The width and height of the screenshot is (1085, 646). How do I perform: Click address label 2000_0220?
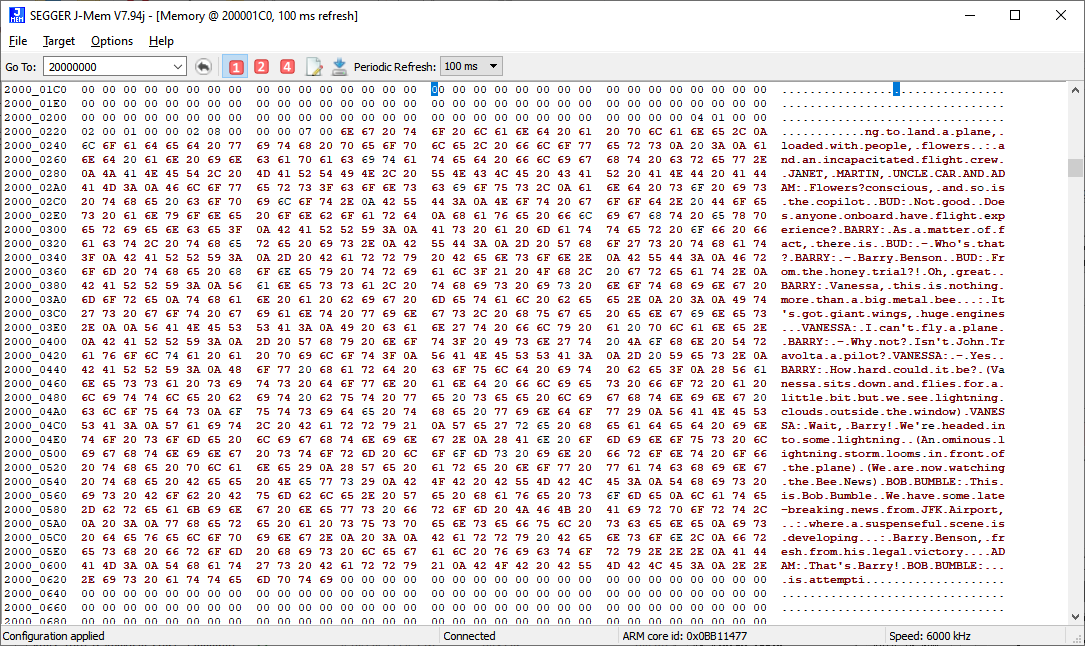click(35, 131)
